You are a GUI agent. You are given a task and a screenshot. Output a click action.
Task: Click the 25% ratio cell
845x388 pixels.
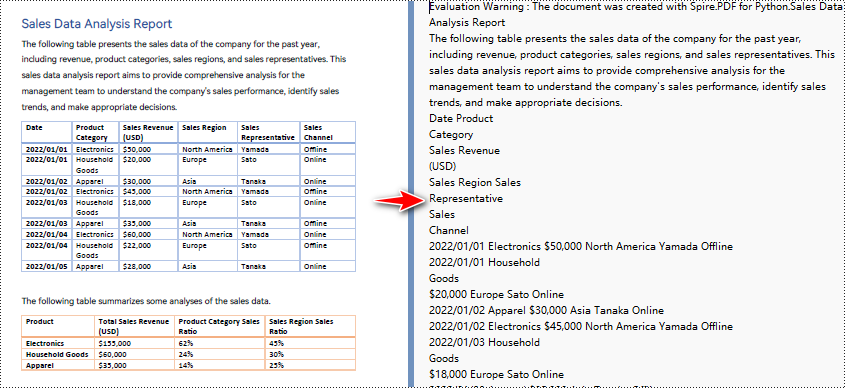coord(310,365)
